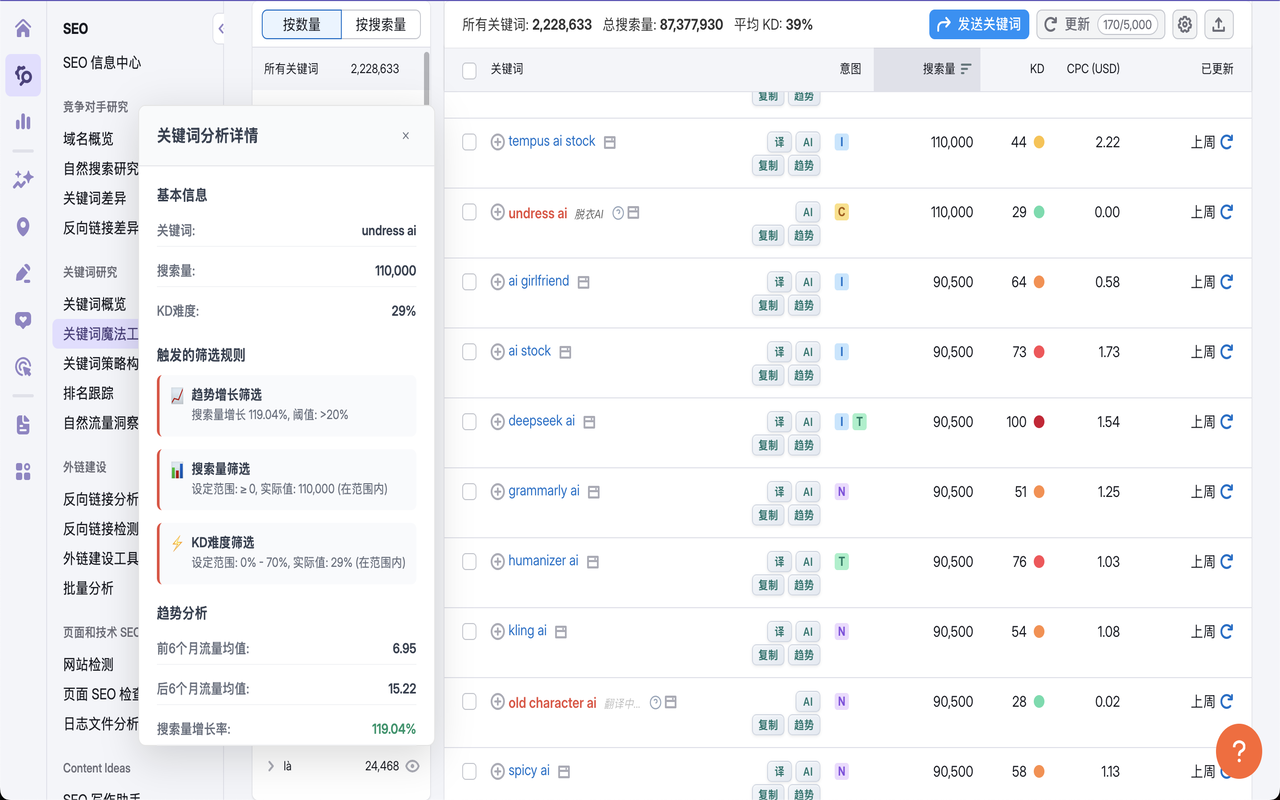Check the box for grammarly ai
Screen dimensions: 1280x800
tap(469, 492)
